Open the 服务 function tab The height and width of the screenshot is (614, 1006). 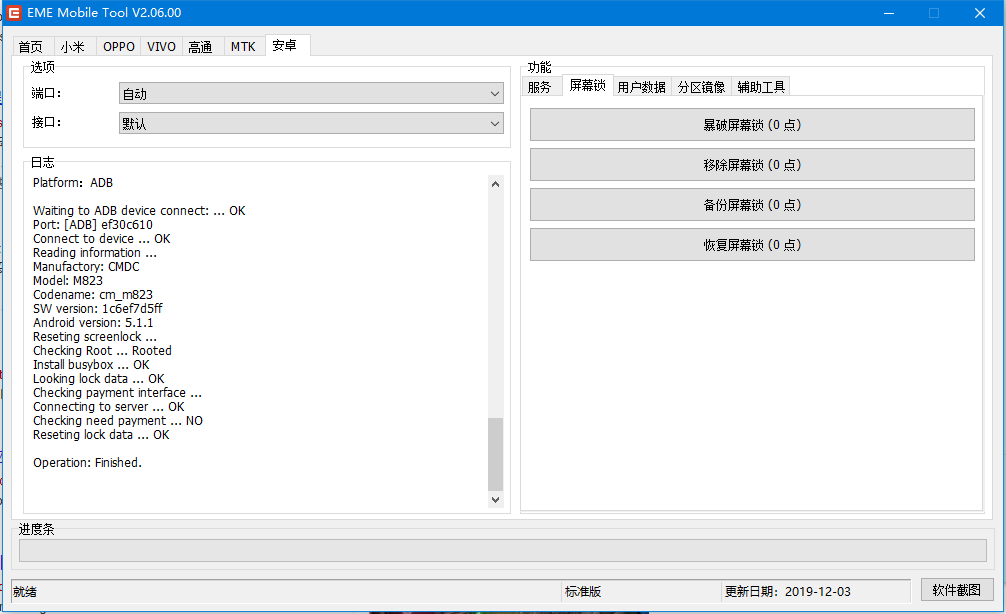click(541, 87)
